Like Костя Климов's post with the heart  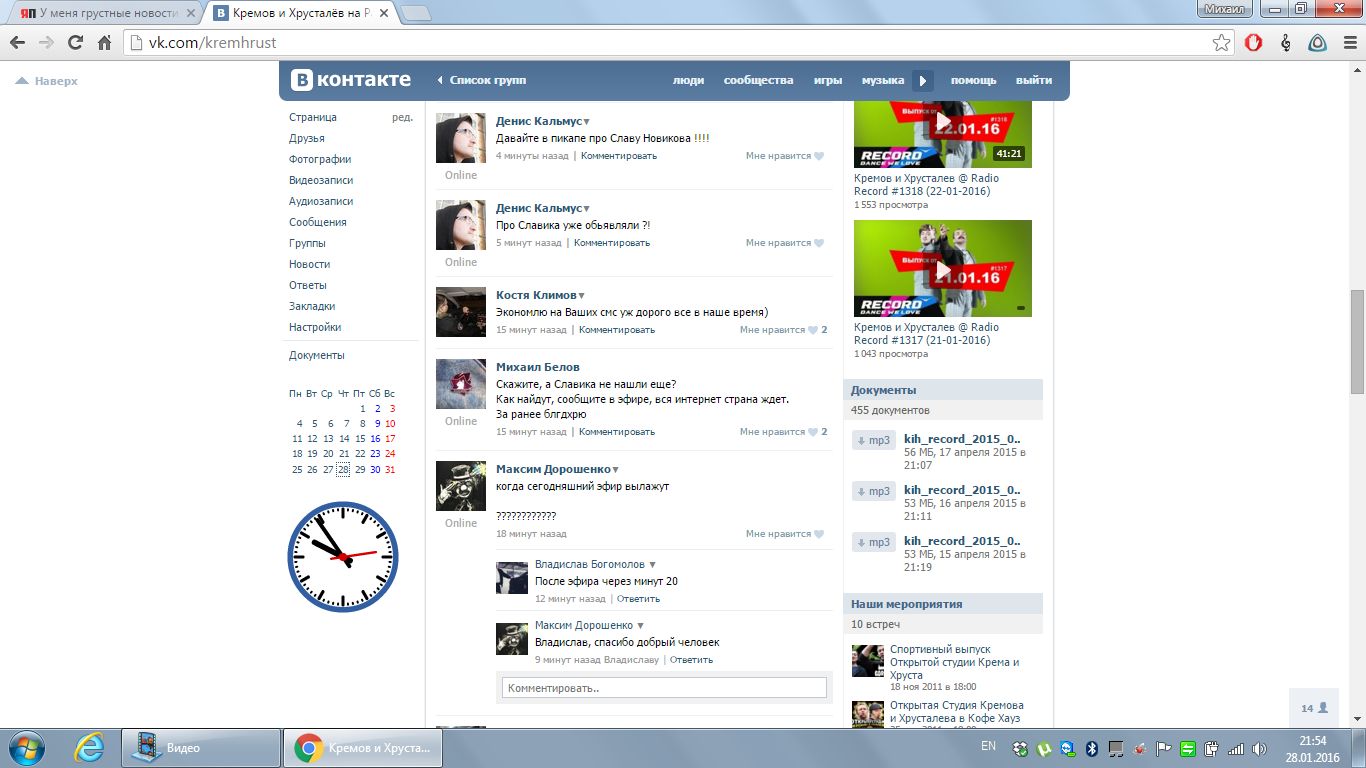(812, 330)
